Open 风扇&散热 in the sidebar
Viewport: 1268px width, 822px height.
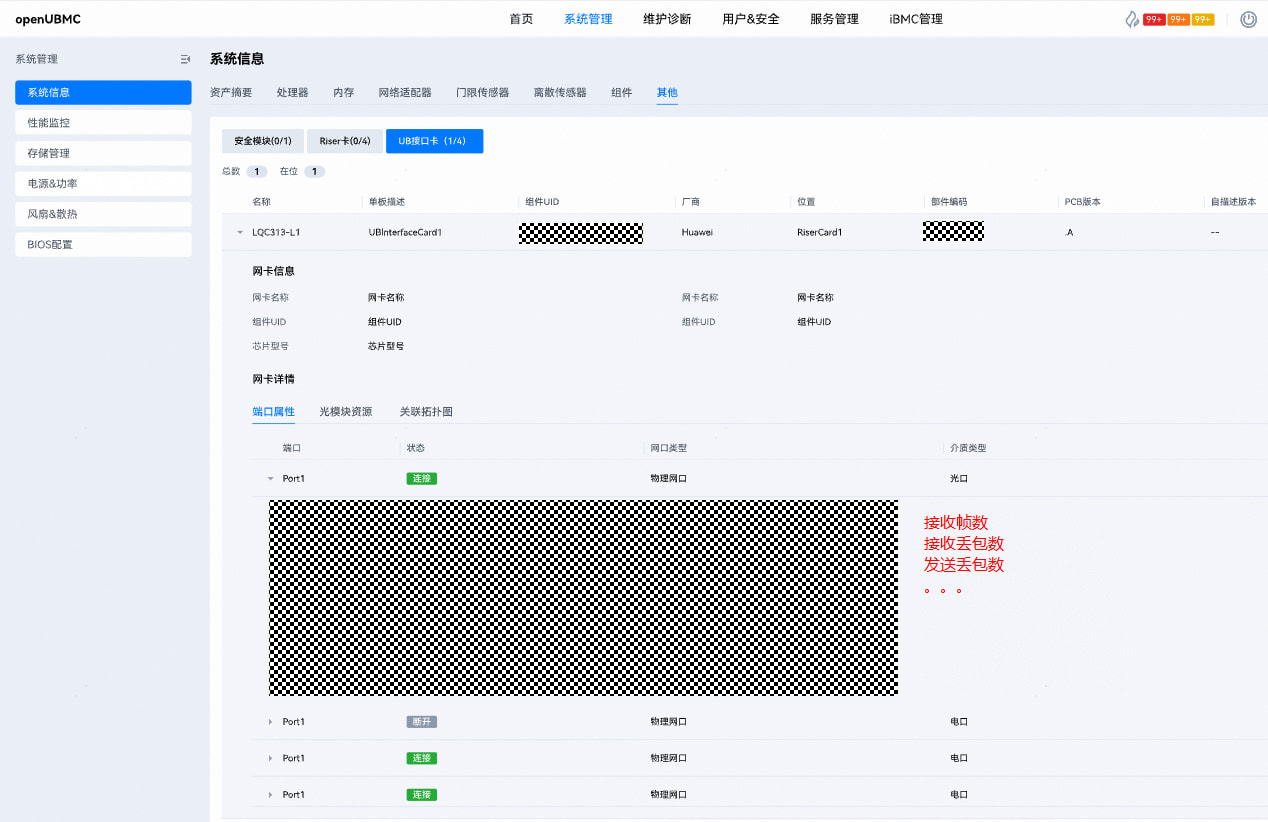(103, 214)
